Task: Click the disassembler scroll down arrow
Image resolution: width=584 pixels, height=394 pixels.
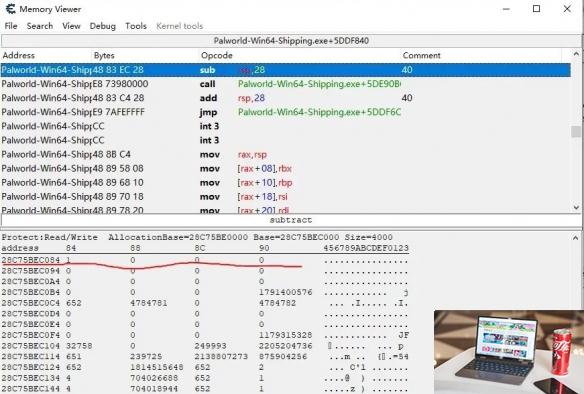Action: coord(576,207)
